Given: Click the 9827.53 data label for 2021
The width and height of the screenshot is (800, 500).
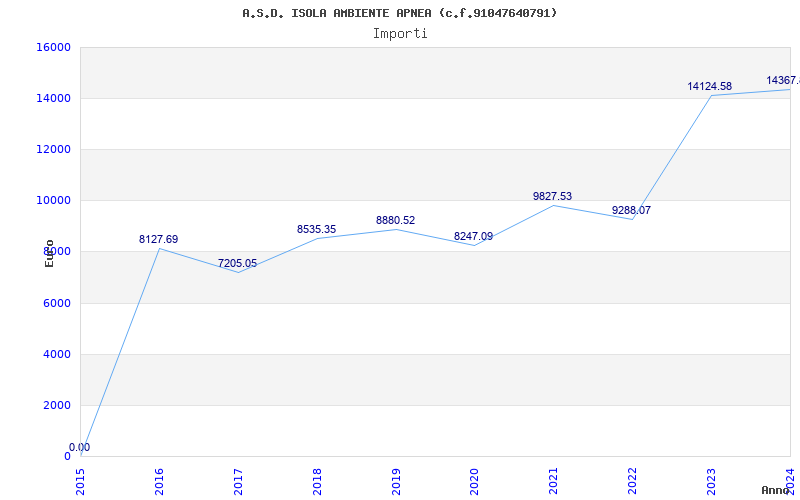Looking at the screenshot, I should click(553, 196).
